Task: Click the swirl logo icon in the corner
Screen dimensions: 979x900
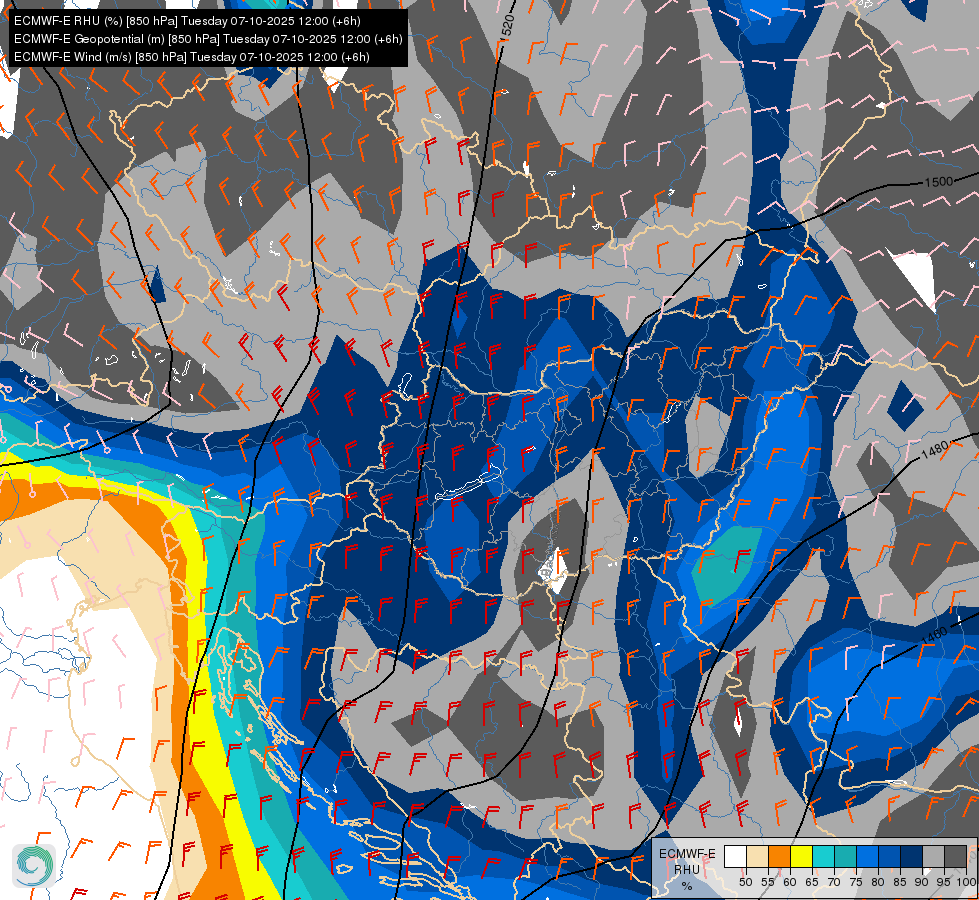Action: 34,866
